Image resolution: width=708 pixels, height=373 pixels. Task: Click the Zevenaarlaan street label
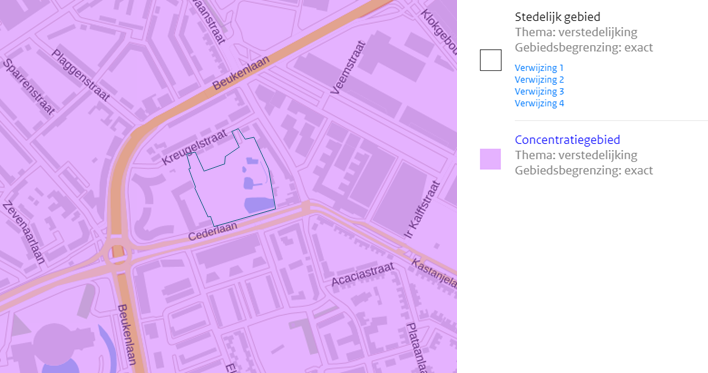click(x=24, y=233)
